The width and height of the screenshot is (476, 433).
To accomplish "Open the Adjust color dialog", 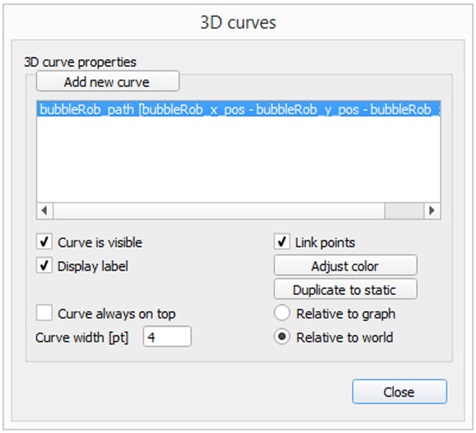I will coord(345,266).
